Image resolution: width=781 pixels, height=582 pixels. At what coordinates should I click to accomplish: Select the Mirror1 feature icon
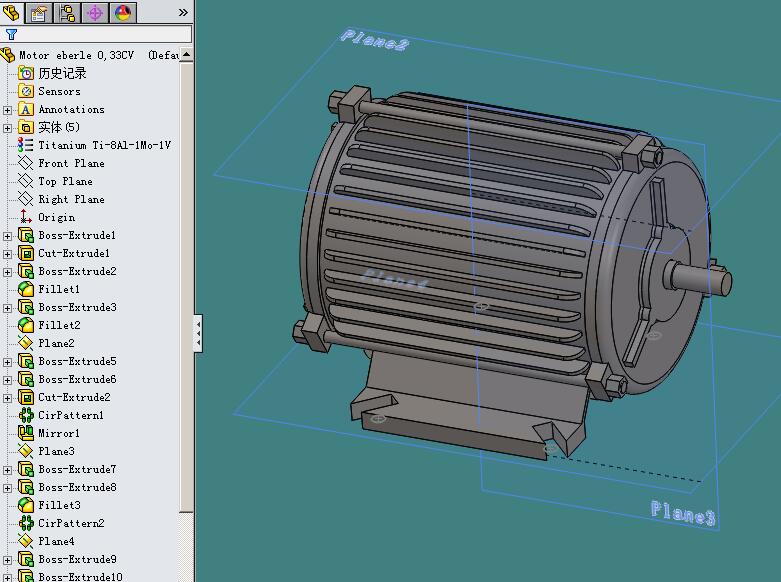click(26, 433)
